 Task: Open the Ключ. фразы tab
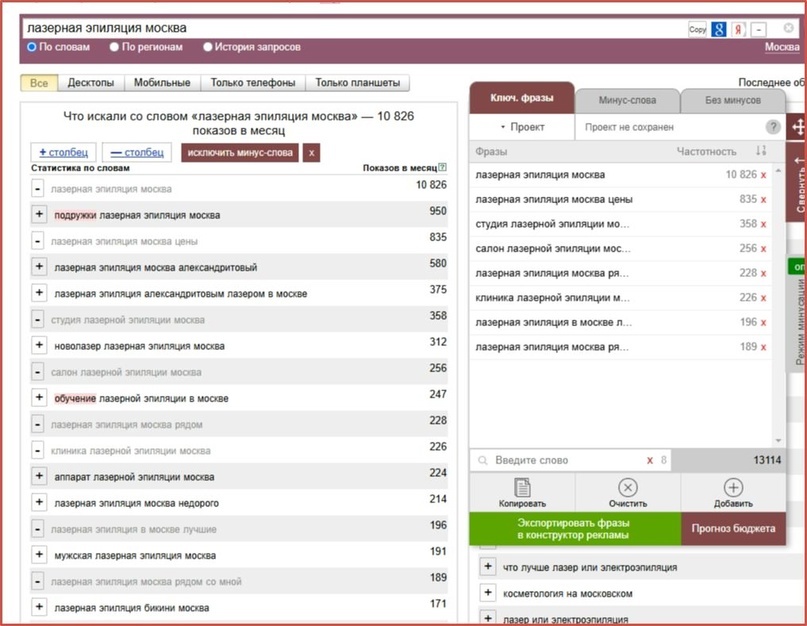(x=522, y=98)
